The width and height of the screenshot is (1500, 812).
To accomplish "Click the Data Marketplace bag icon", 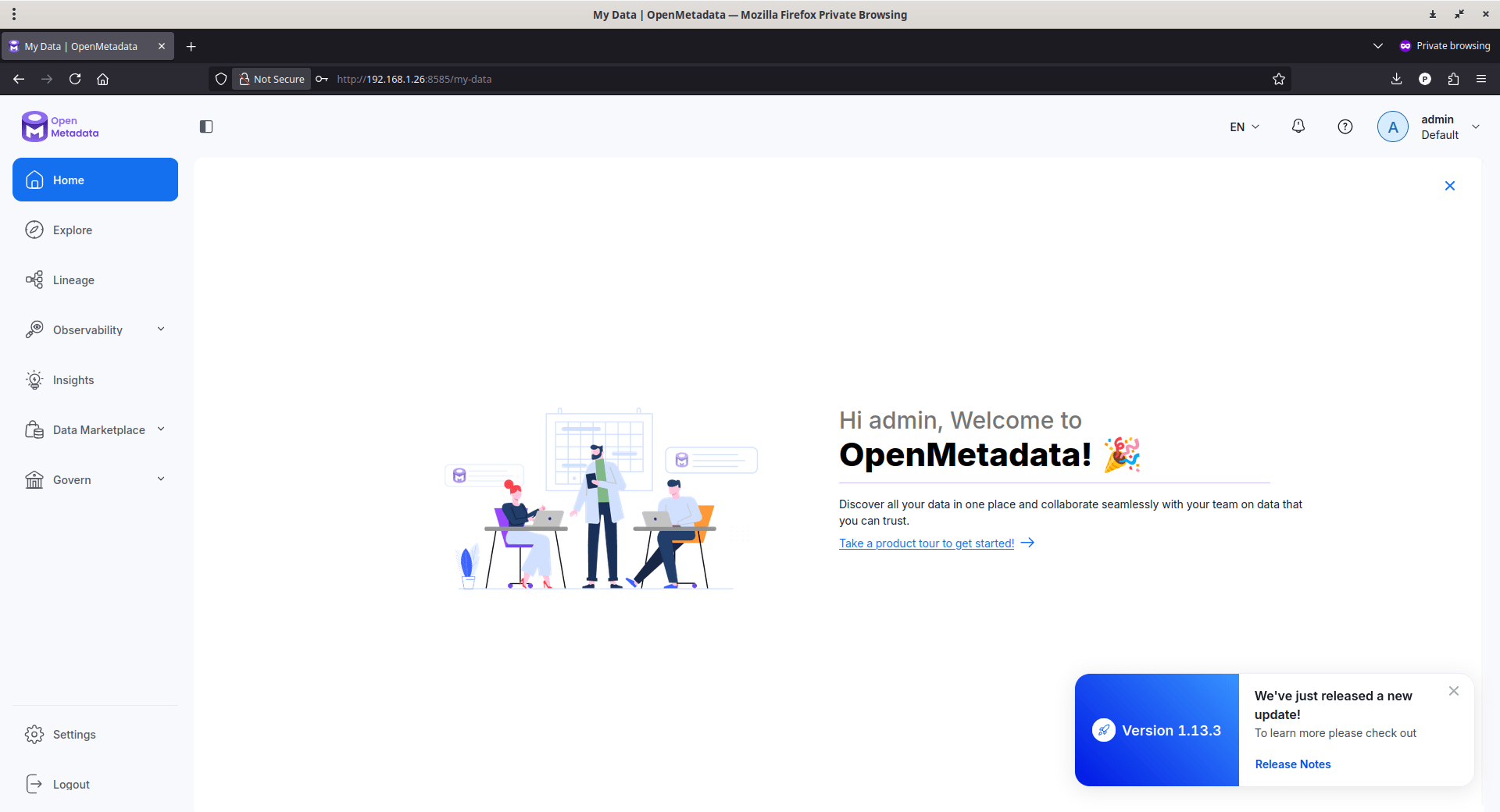I will point(34,429).
